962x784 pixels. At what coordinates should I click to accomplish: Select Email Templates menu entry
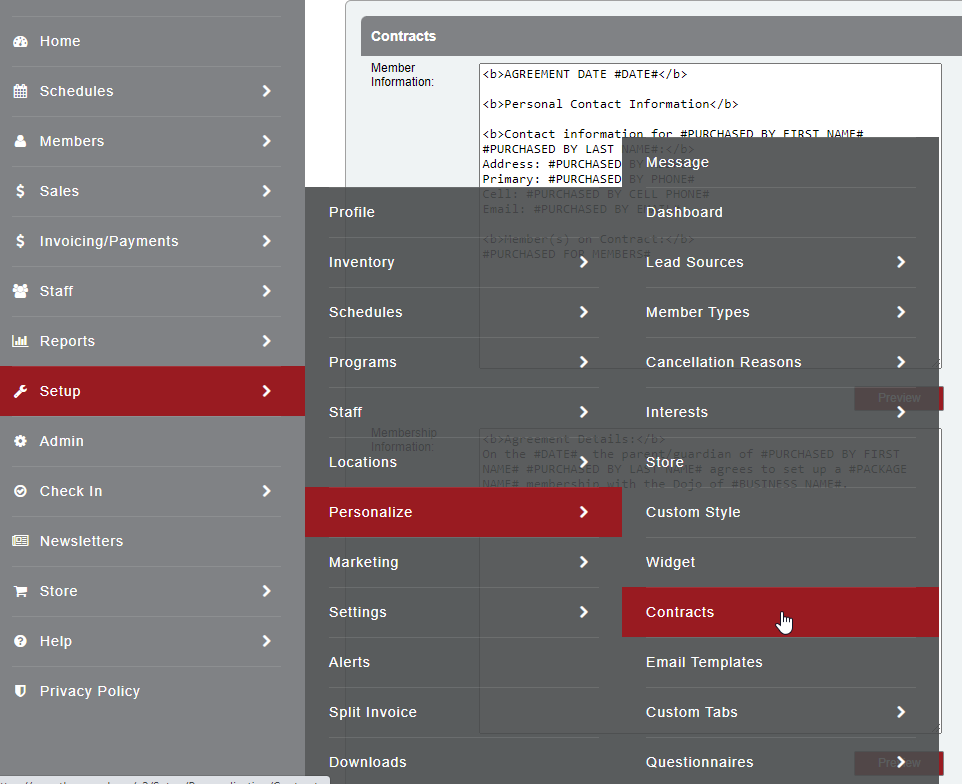(704, 662)
